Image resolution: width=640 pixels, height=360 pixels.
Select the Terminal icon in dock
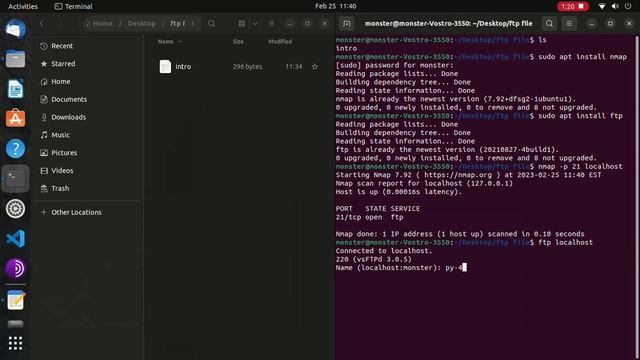pyautogui.click(x=16, y=179)
